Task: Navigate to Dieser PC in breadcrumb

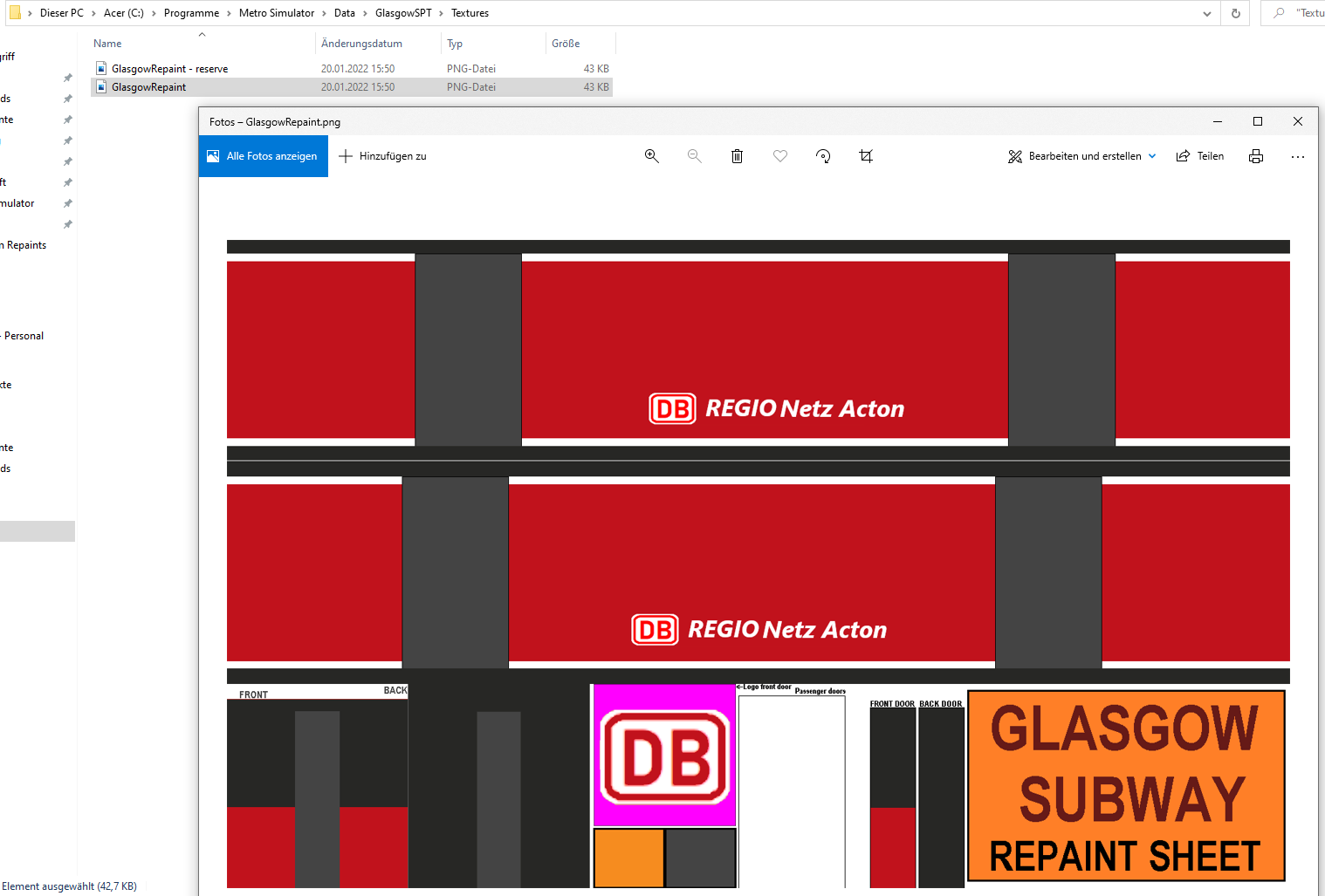Action: tap(62, 13)
